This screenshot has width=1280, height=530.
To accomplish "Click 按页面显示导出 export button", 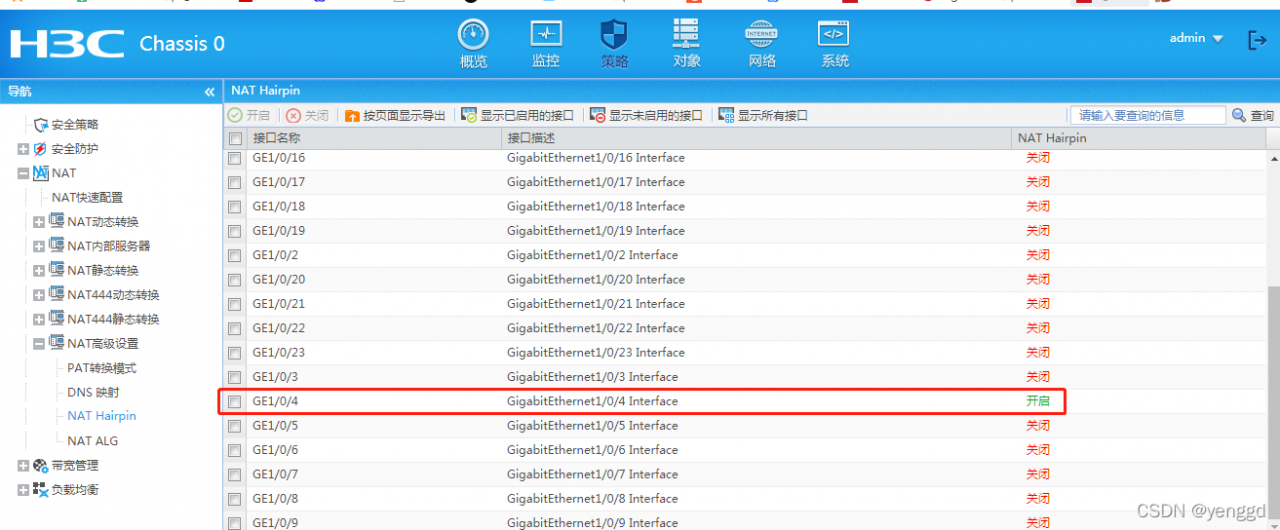I will click(395, 115).
